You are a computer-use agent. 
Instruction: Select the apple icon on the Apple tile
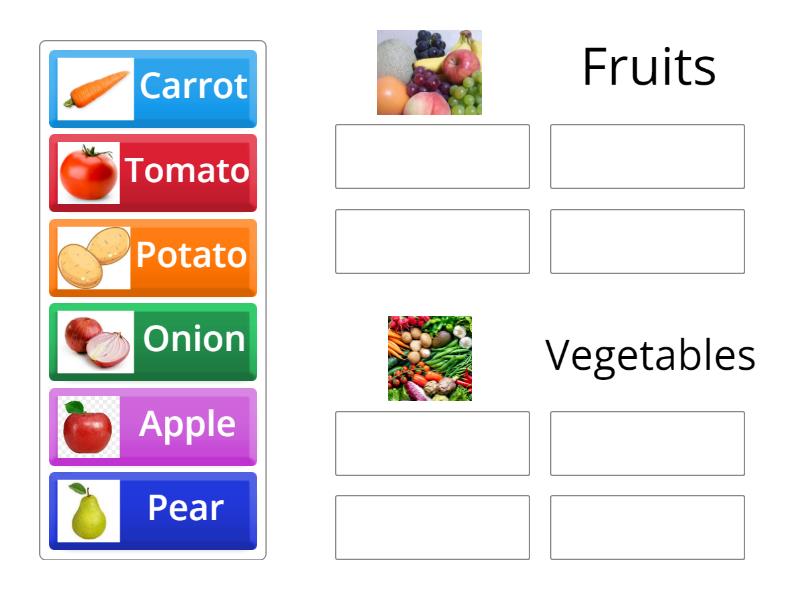[89, 424]
